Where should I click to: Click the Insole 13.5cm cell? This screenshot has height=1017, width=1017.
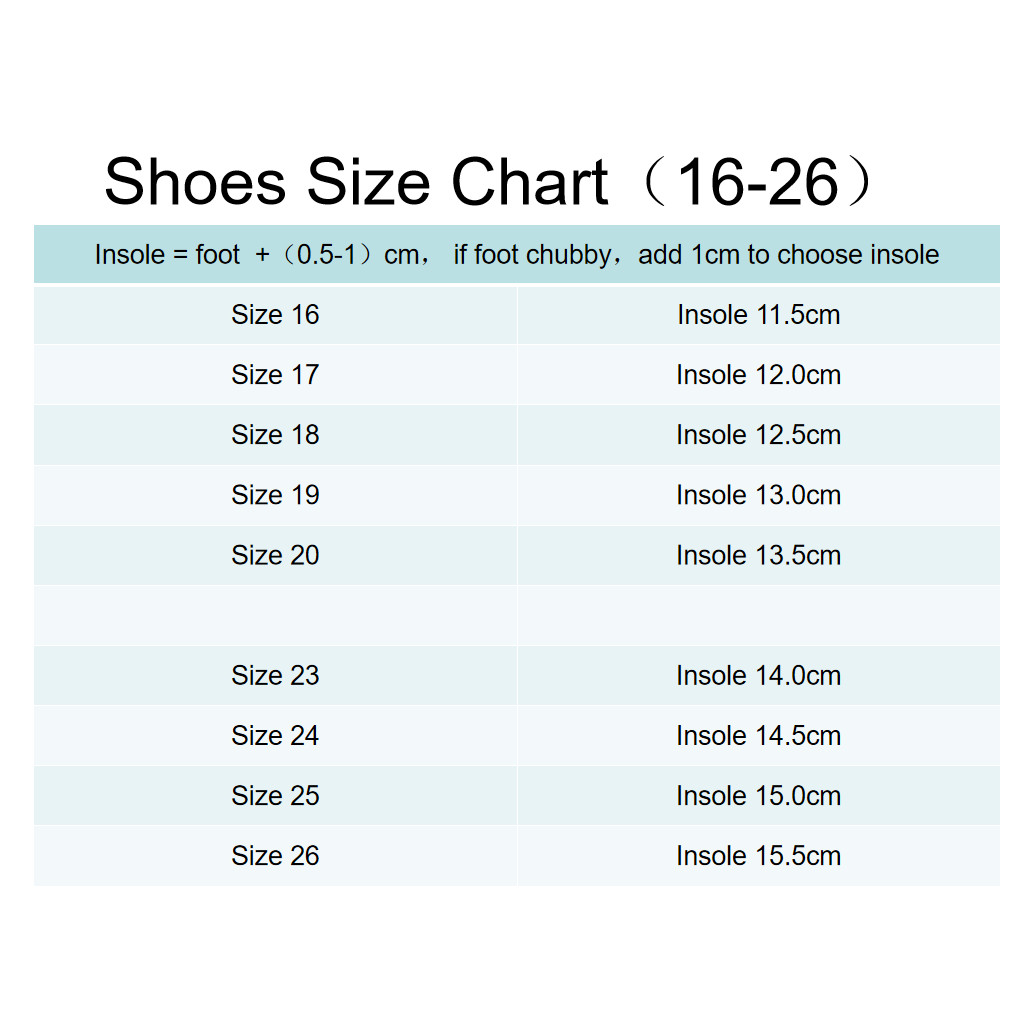coord(758,555)
